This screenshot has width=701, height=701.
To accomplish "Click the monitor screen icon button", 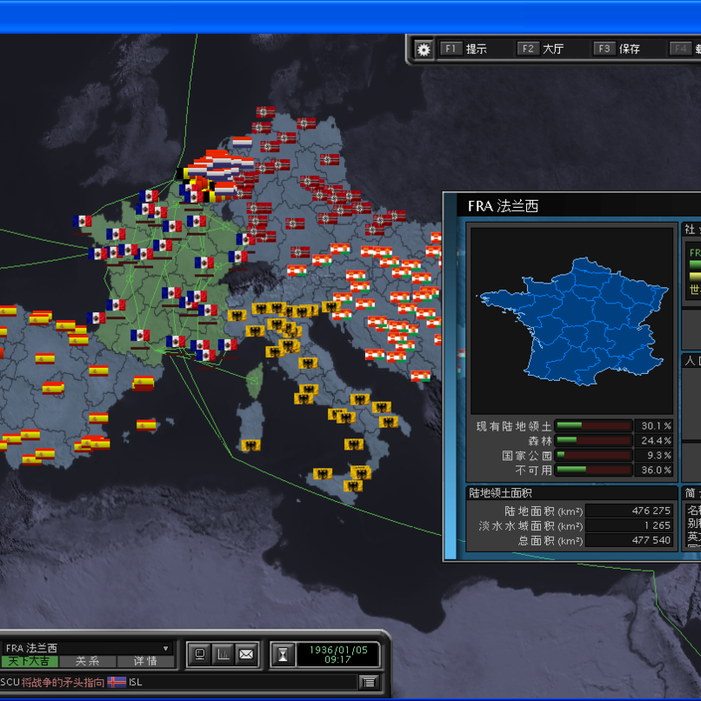I will (x=200, y=655).
